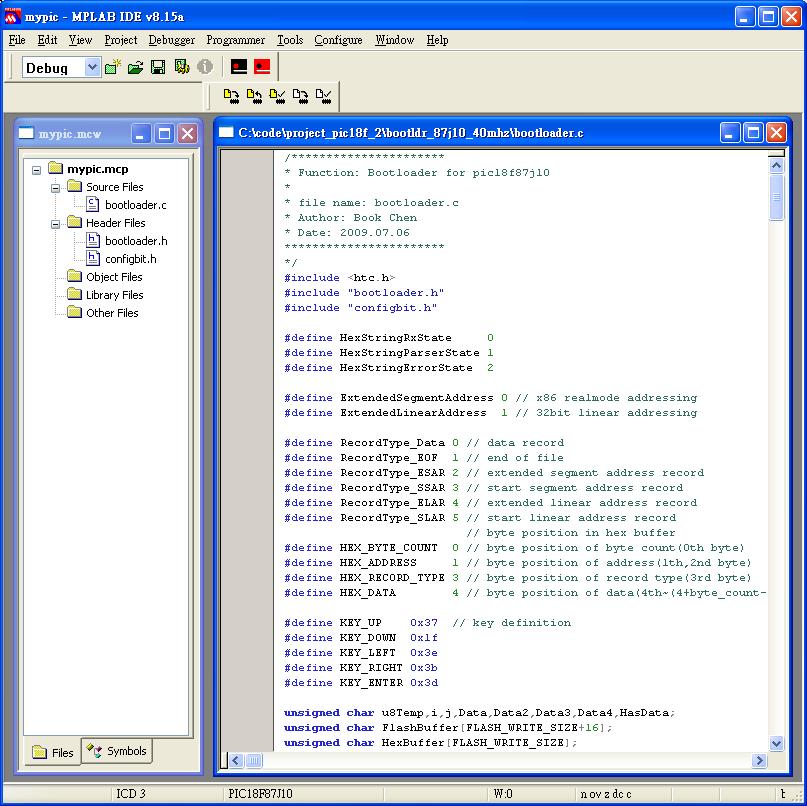Screen dimensions: 807x806
Task: Open the Programmer menu
Action: point(235,40)
